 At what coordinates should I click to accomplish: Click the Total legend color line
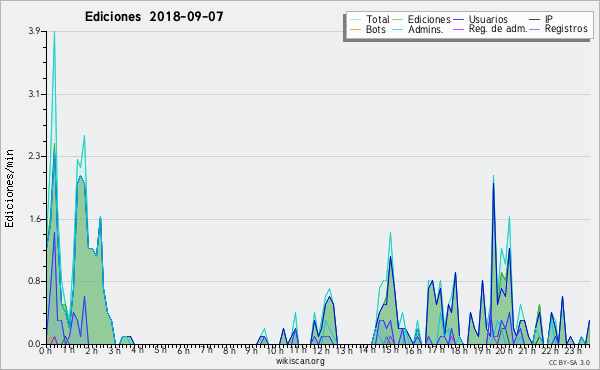[x=355, y=20]
